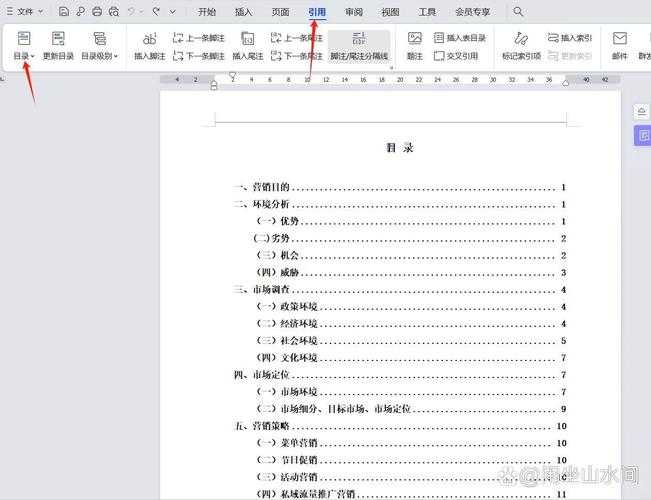651x500 pixels.
Task: Switch to the 插入 tab
Action: pos(244,12)
